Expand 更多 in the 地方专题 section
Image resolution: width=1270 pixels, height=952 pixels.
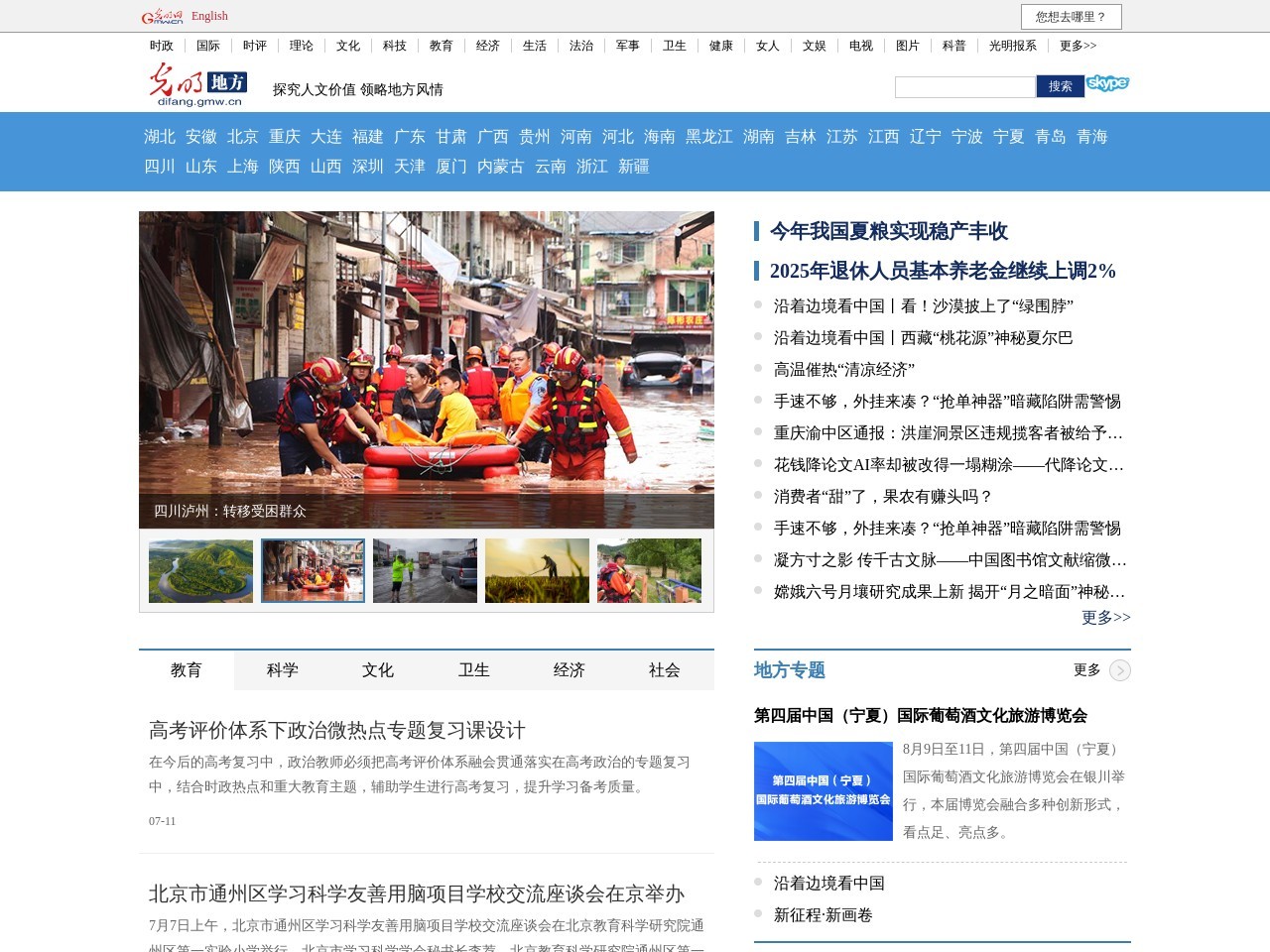(x=1086, y=670)
